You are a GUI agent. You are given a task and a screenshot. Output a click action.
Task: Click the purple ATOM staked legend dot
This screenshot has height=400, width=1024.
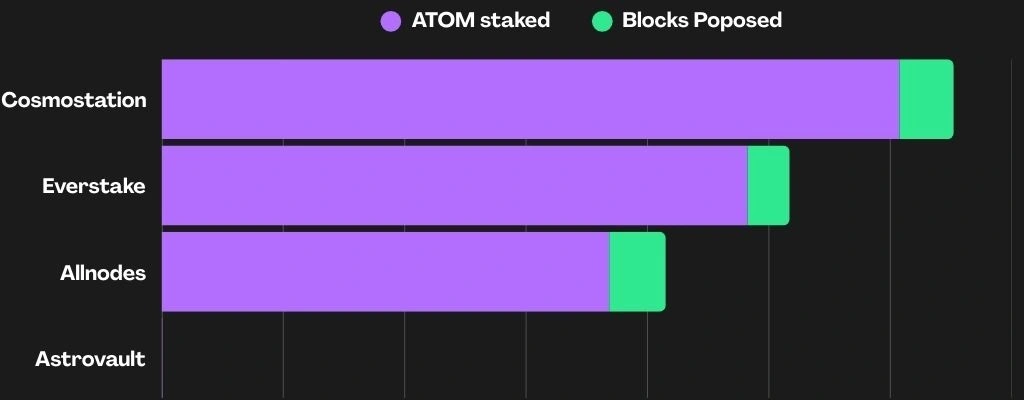point(391,21)
